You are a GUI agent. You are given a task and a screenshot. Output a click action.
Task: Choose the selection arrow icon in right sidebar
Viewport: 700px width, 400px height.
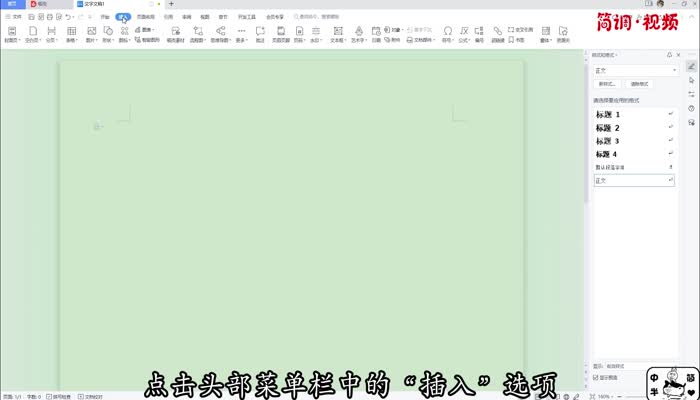(692, 80)
